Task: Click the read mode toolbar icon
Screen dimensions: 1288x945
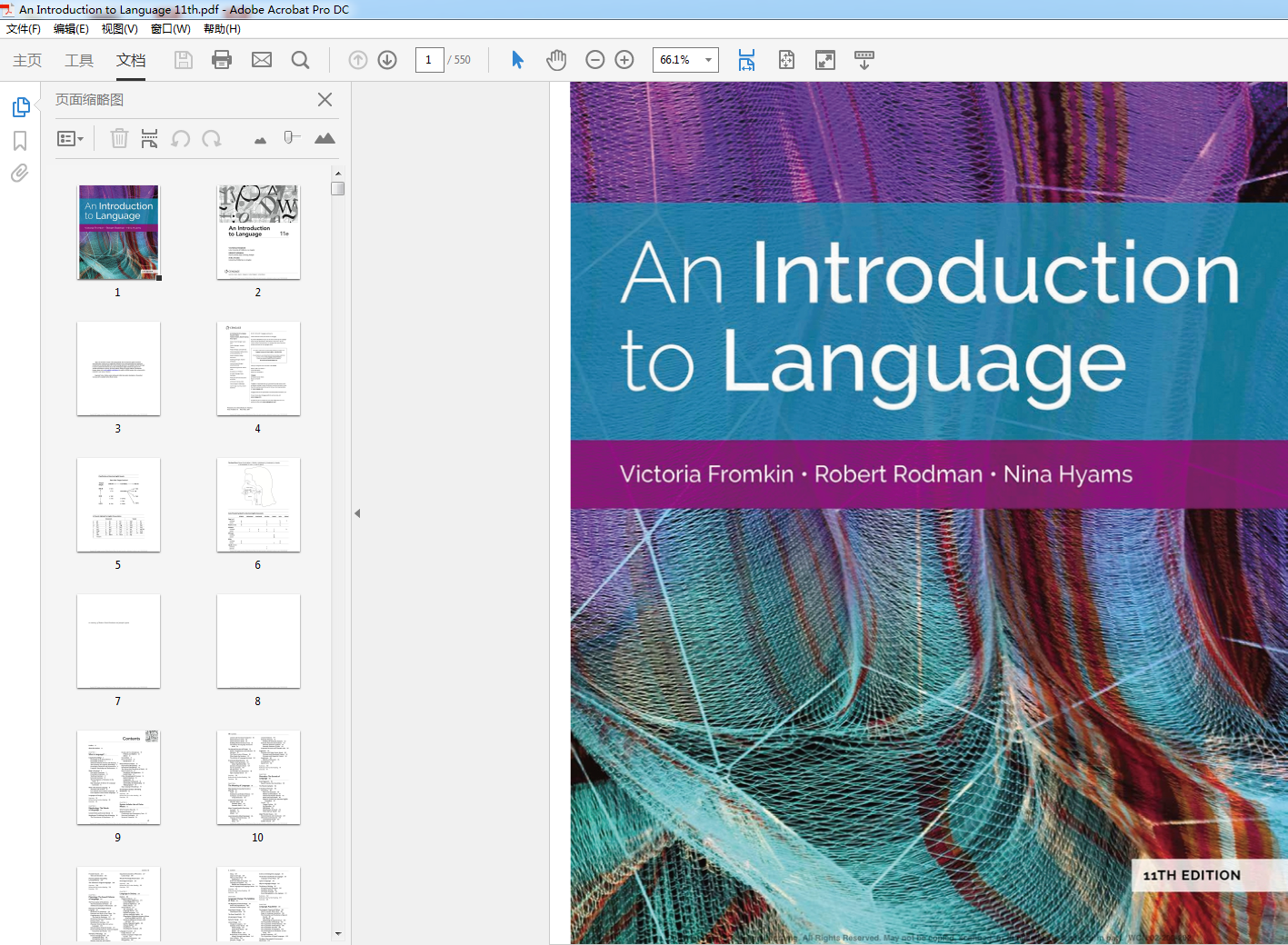Action: click(864, 60)
